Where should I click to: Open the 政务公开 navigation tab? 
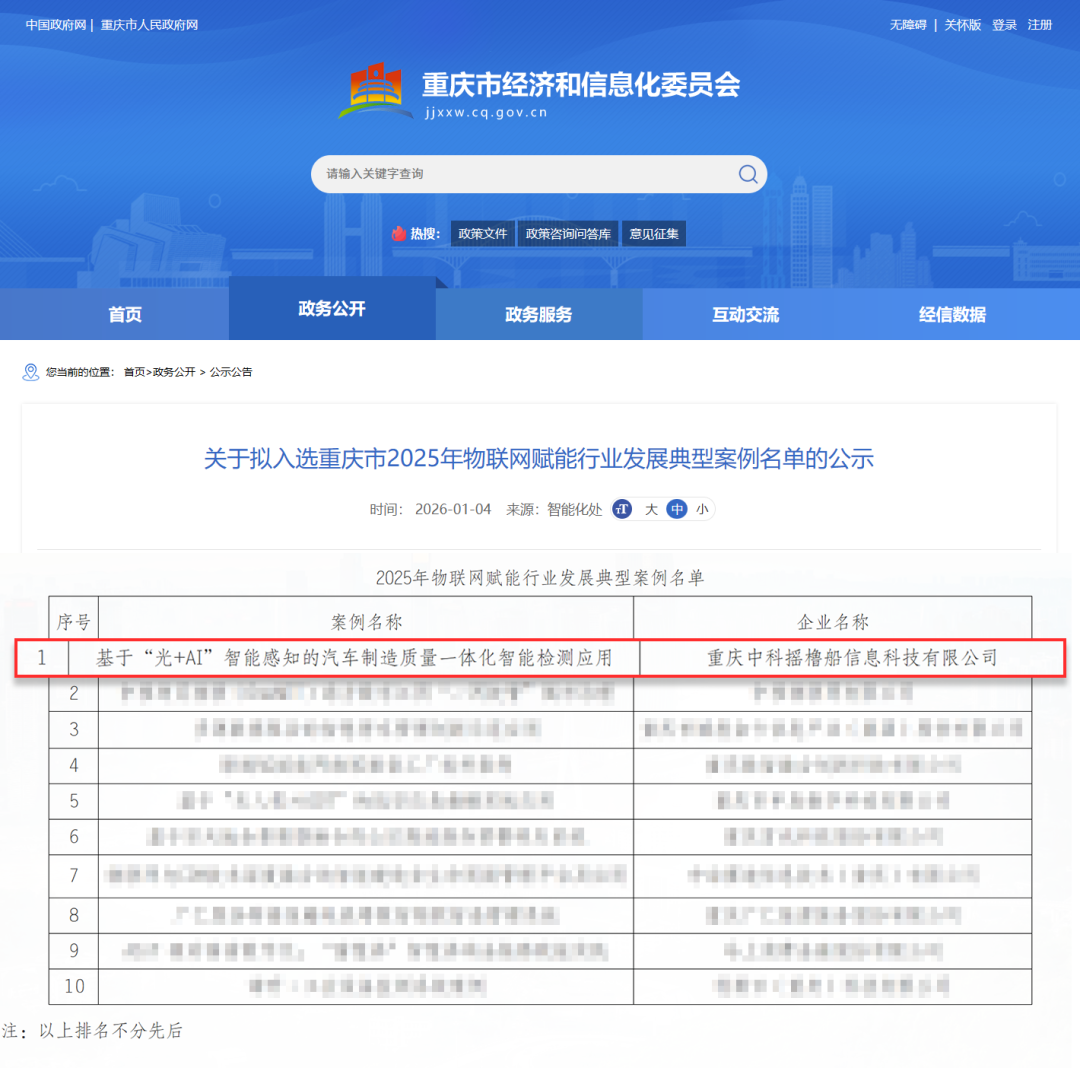332,309
